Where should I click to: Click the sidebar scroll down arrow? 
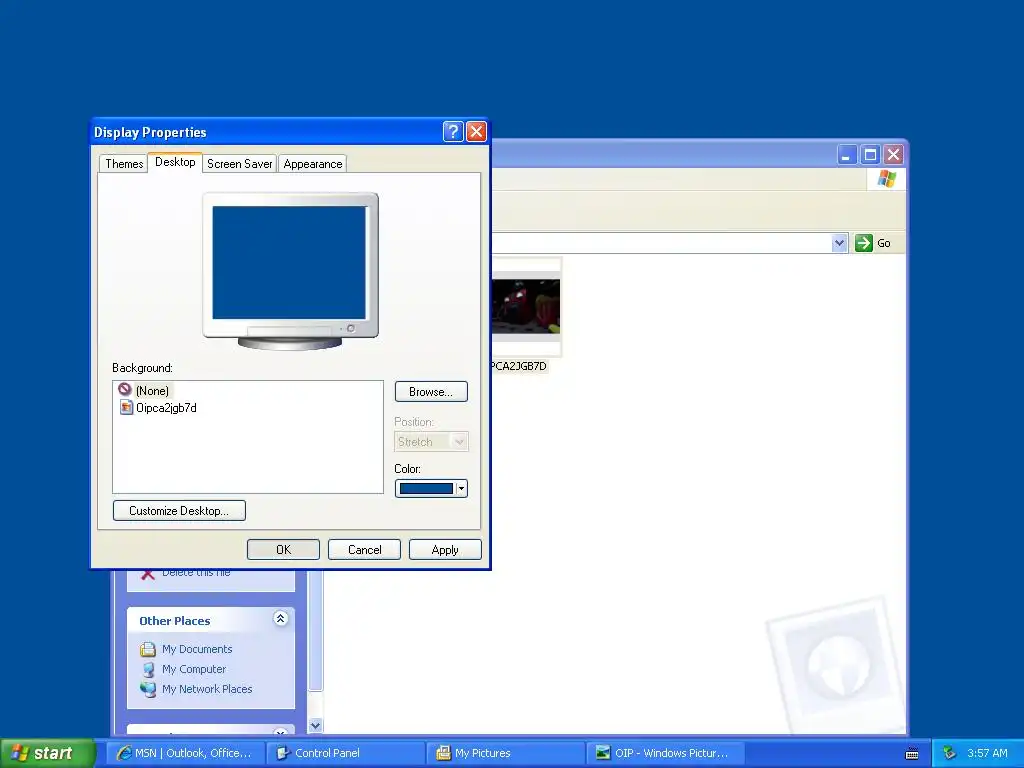click(x=315, y=726)
